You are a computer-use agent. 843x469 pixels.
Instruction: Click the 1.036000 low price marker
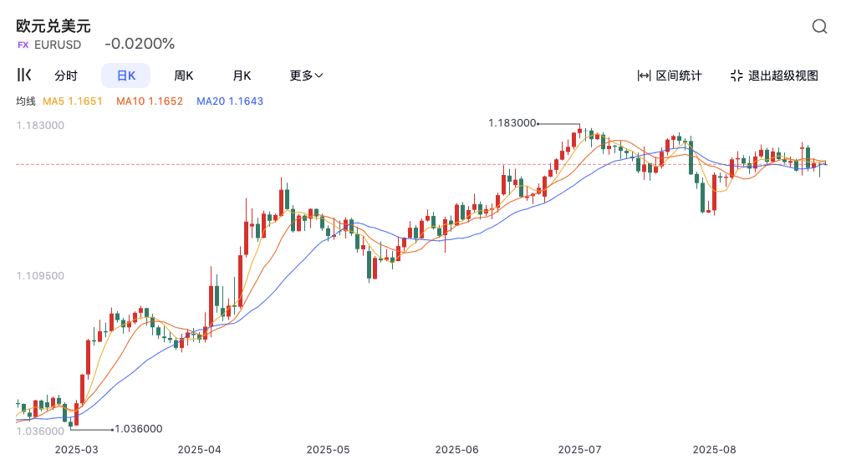(138, 428)
